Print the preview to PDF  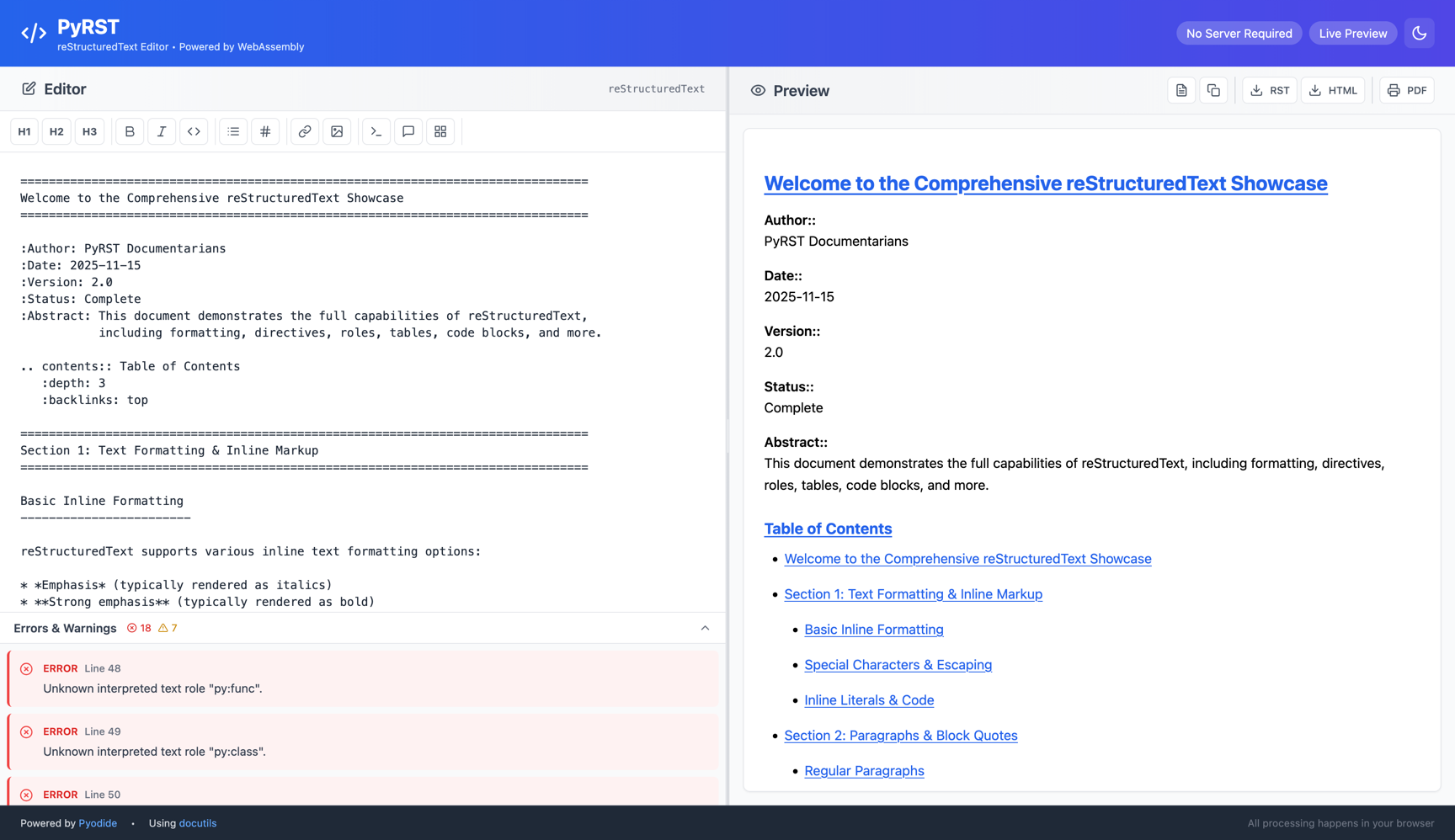click(1407, 90)
